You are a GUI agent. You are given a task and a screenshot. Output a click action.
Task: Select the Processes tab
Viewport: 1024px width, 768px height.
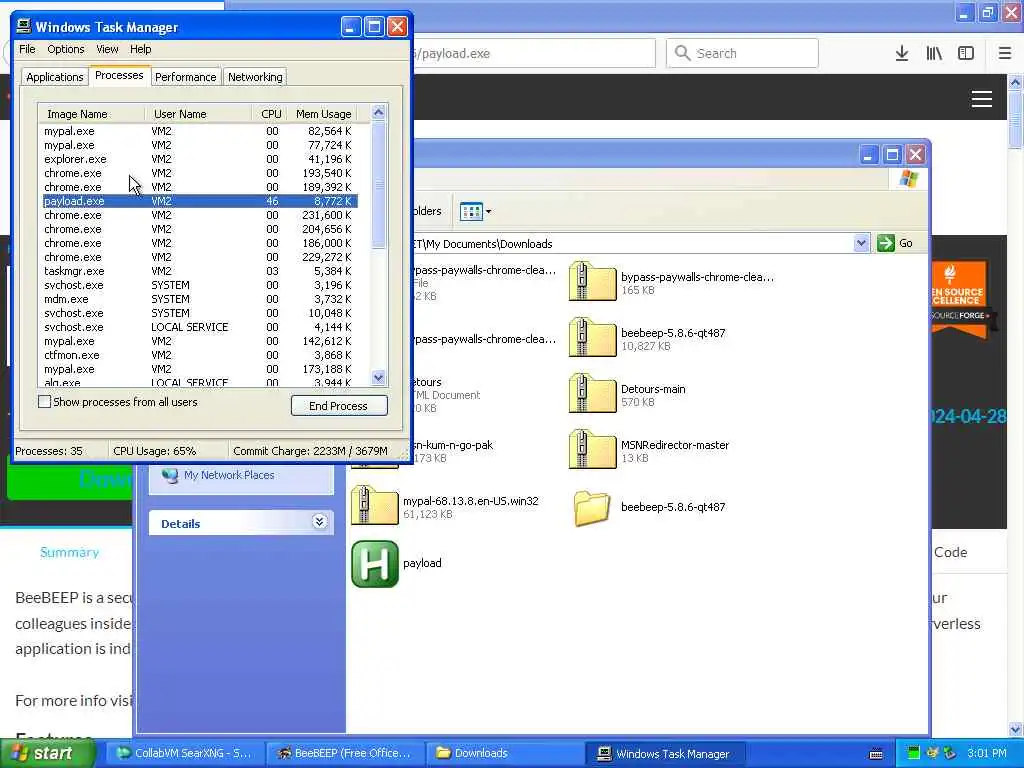pos(119,75)
